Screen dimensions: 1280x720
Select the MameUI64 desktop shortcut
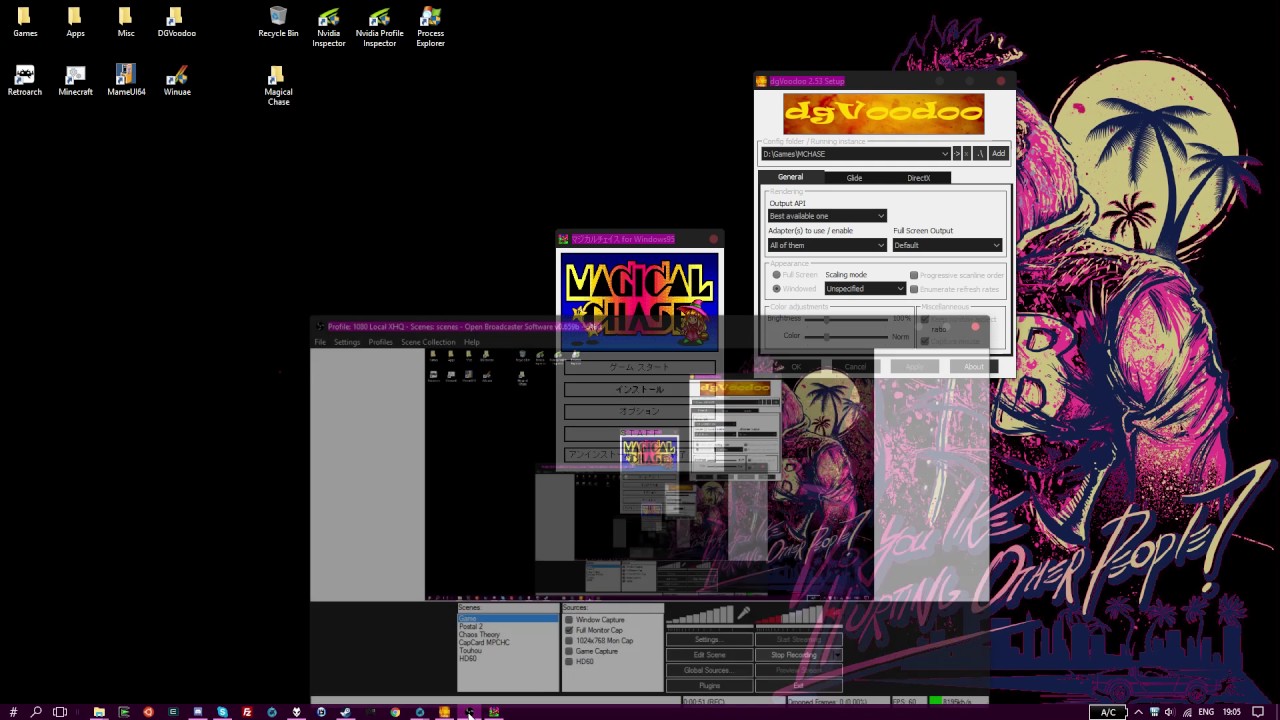click(x=126, y=81)
